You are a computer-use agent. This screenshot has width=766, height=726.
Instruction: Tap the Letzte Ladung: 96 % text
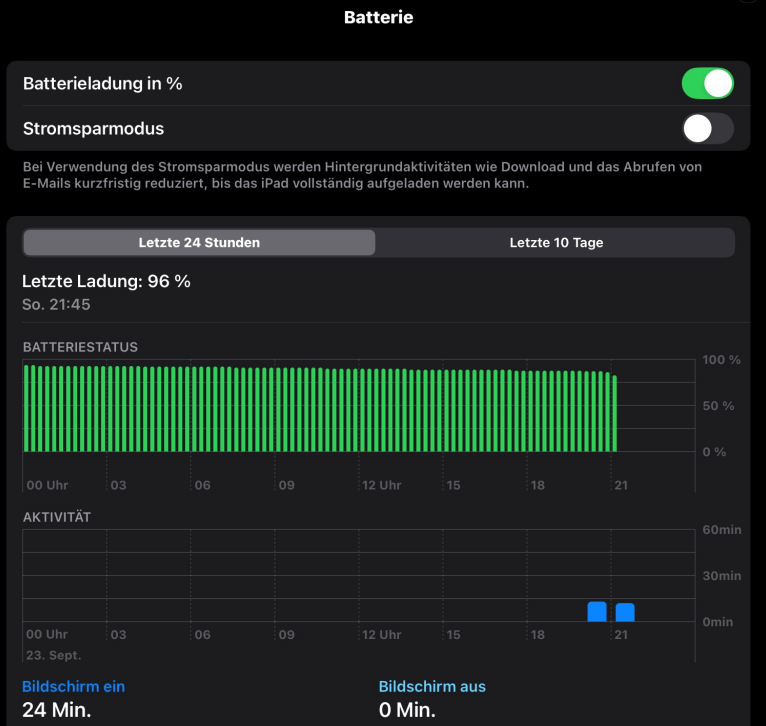click(x=106, y=281)
